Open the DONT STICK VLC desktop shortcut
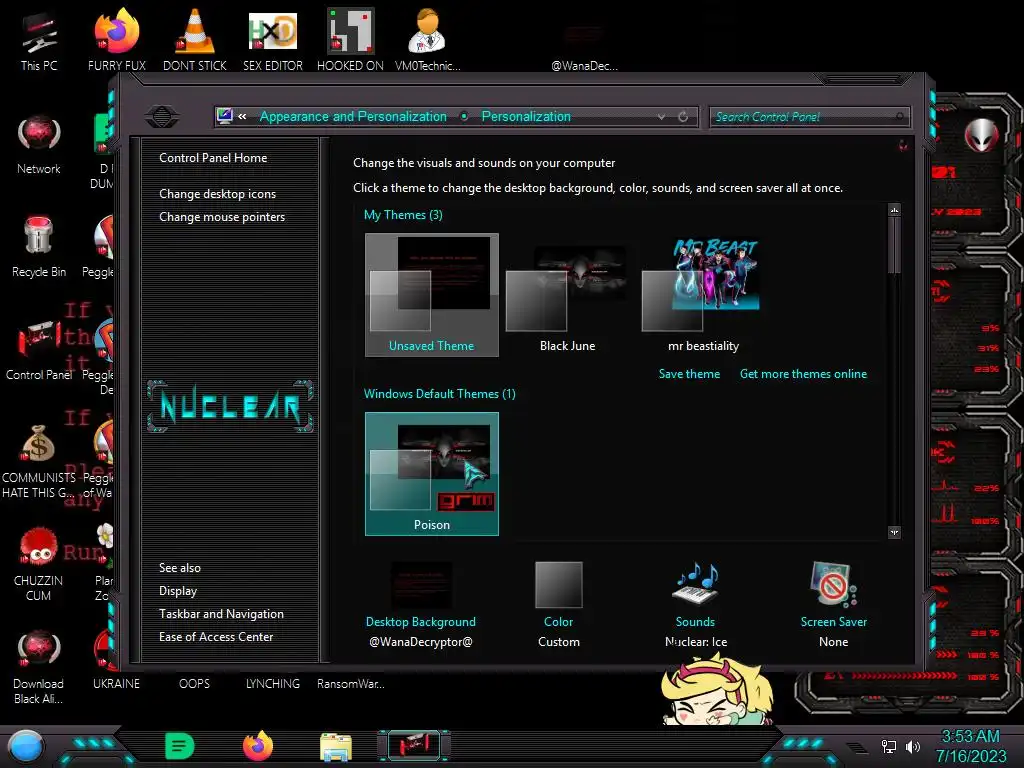Viewport: 1024px width, 768px height. tap(195, 40)
